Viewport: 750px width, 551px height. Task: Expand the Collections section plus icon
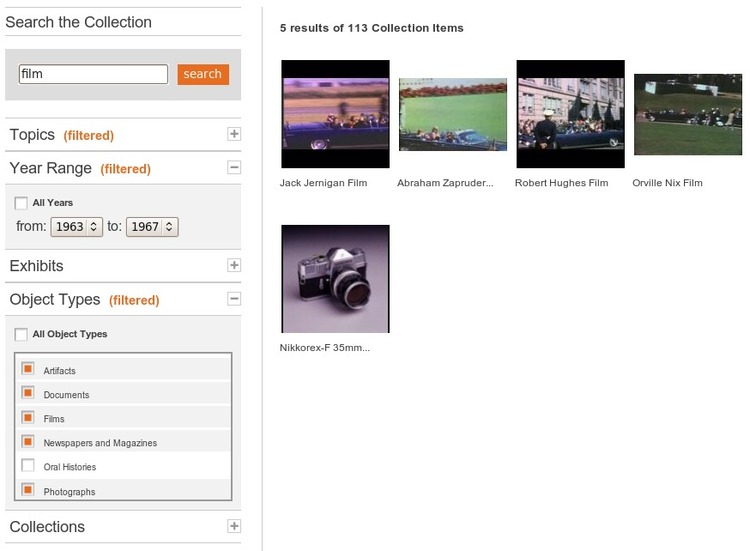(234, 526)
